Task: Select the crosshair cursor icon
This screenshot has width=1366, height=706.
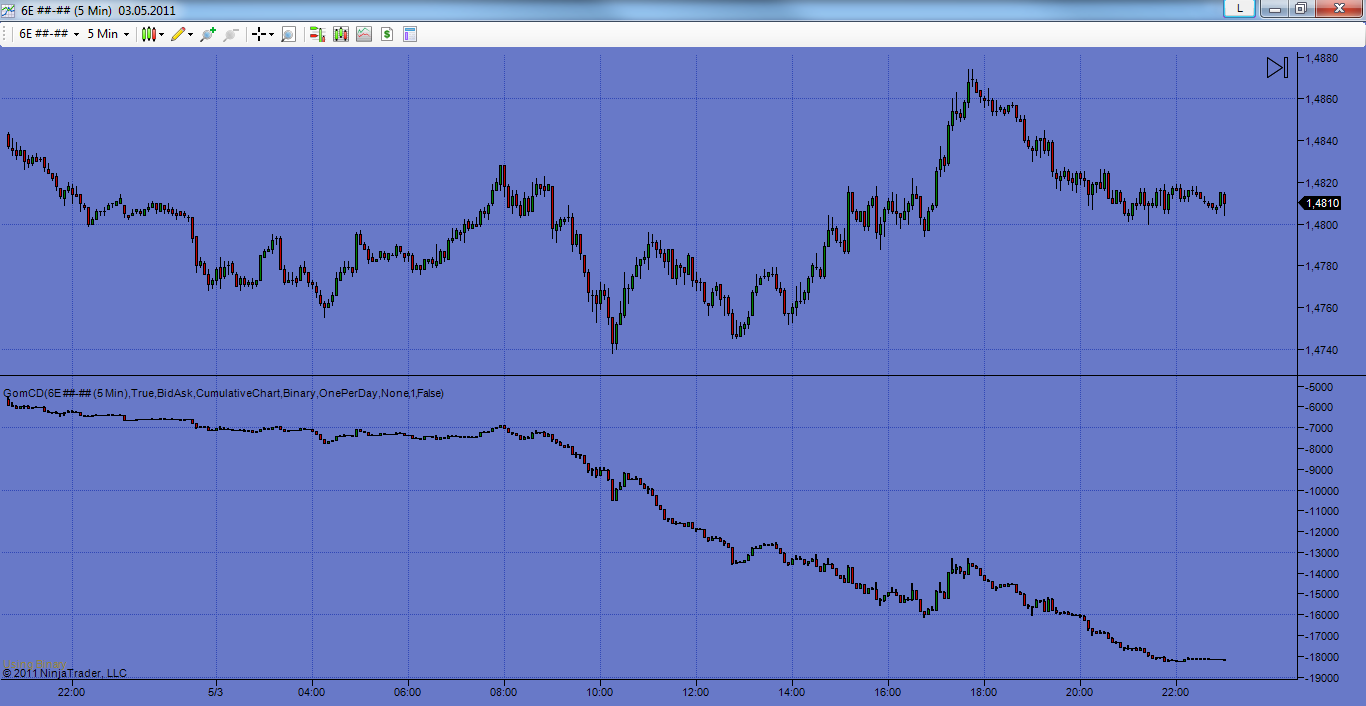Action: point(259,34)
